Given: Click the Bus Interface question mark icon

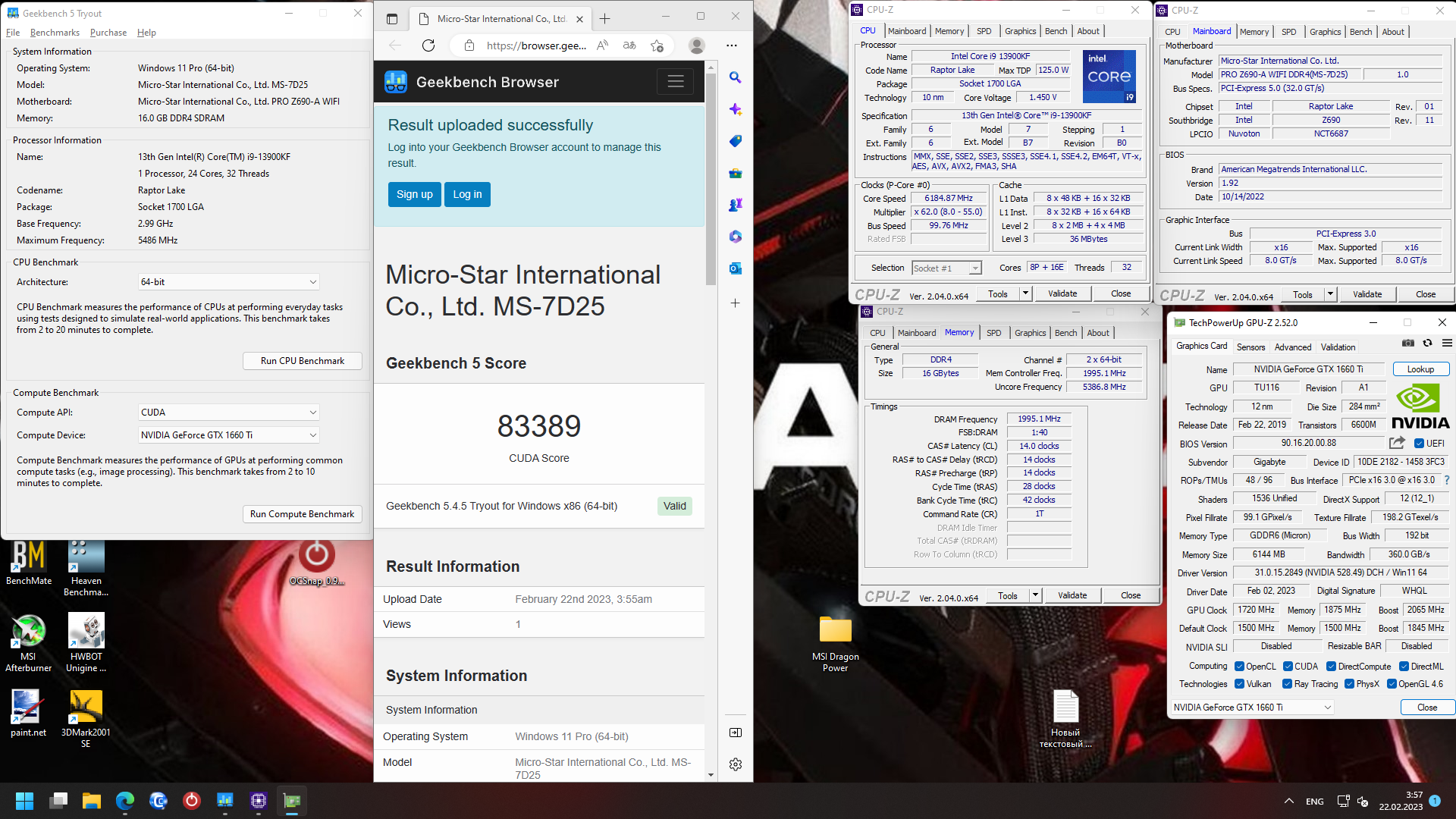Looking at the screenshot, I should [1447, 480].
